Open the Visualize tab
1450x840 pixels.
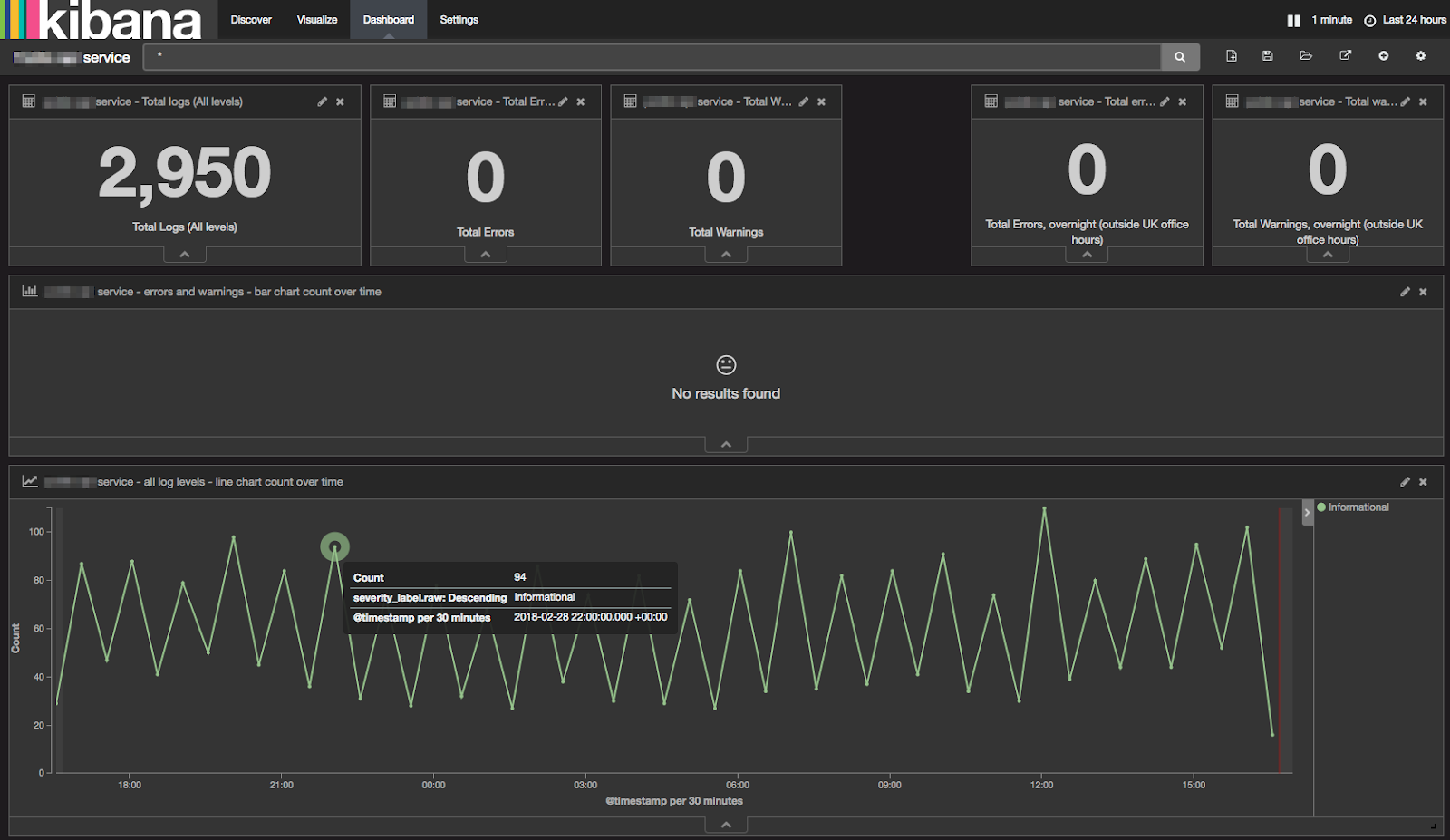point(317,20)
